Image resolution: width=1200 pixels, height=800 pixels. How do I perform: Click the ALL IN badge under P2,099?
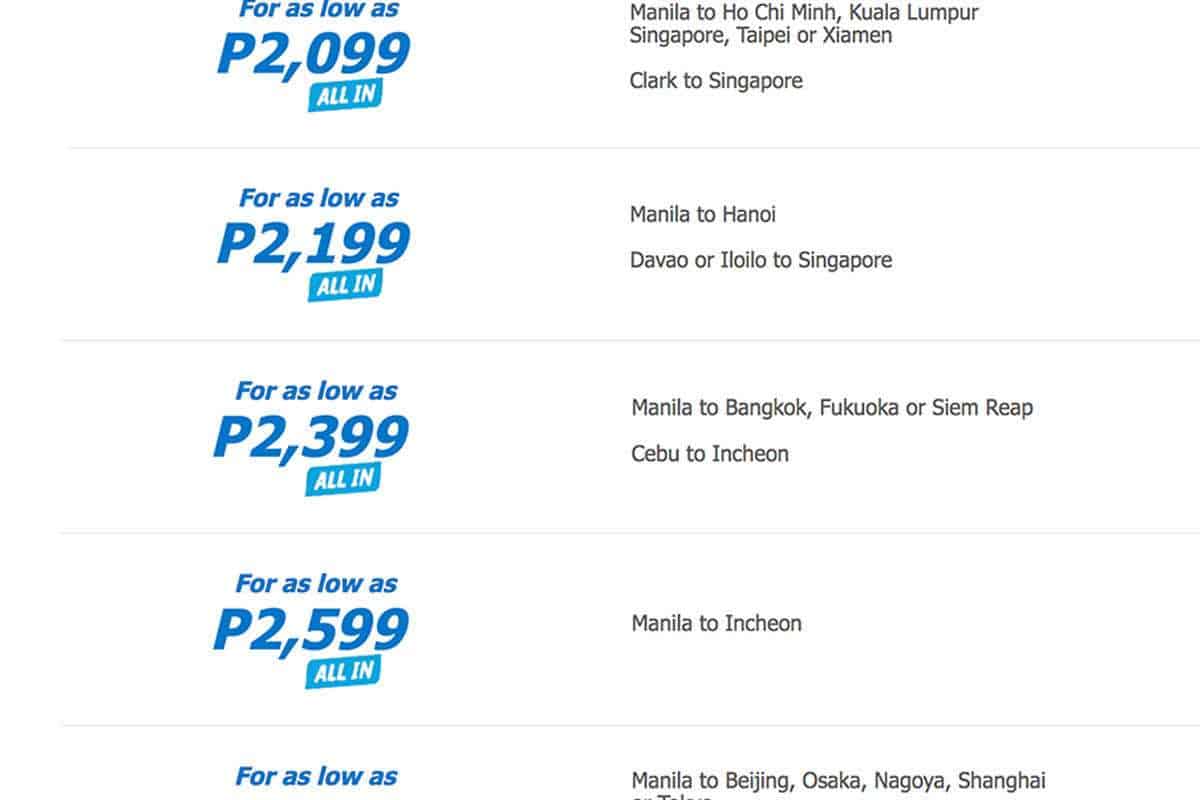pos(345,96)
